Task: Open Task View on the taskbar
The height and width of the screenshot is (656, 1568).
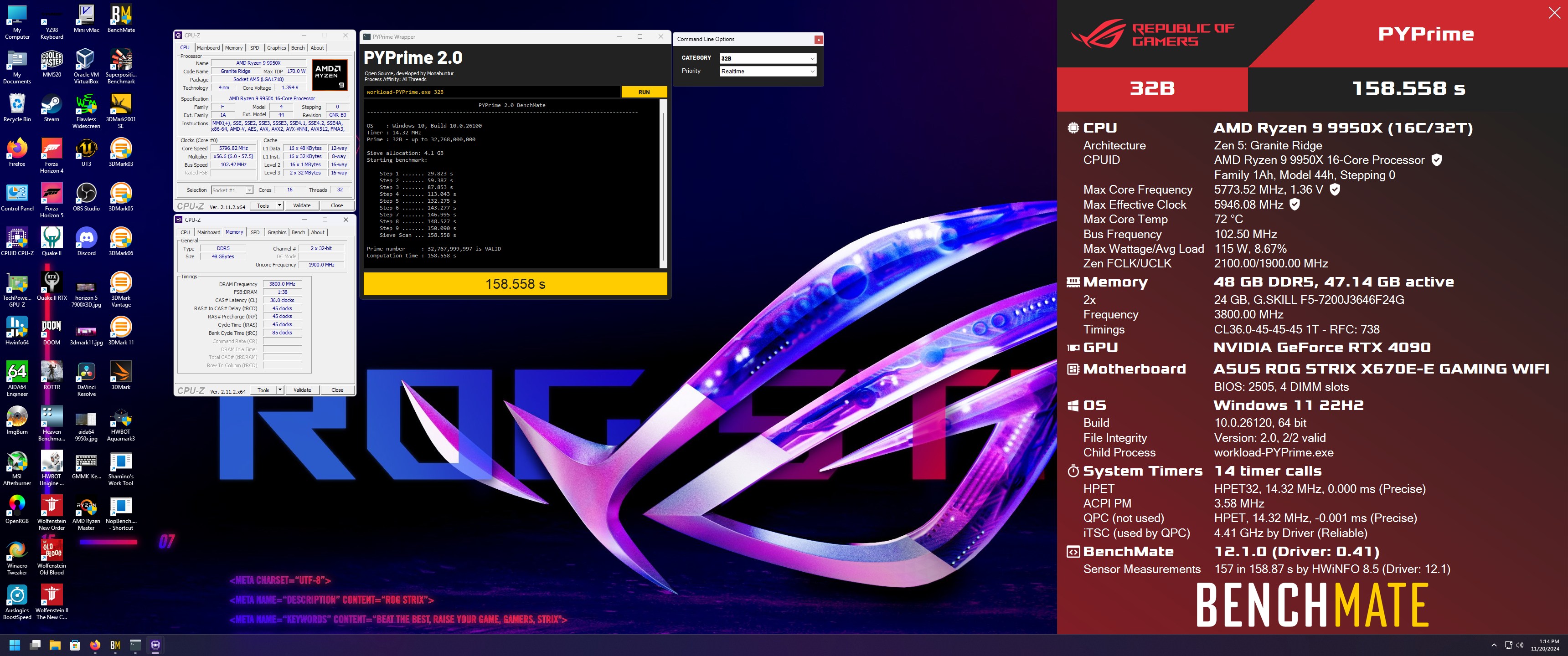Action: point(35,645)
